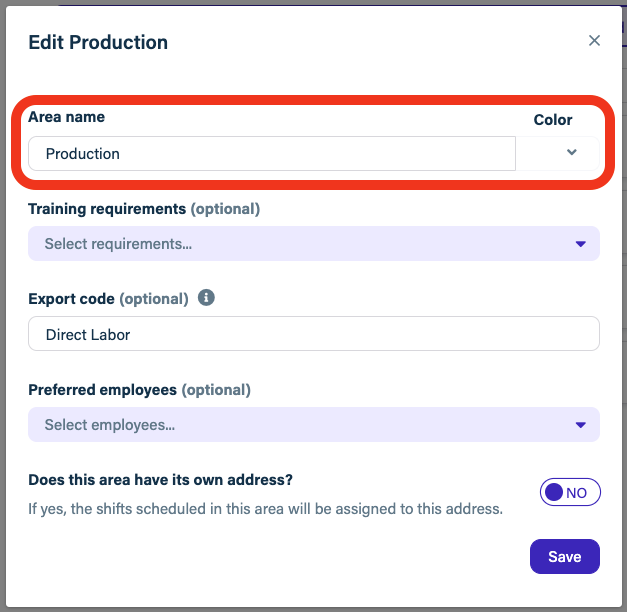Image resolution: width=627 pixels, height=612 pixels.
Task: Open the Select employees dropdown field
Action: pos(314,424)
